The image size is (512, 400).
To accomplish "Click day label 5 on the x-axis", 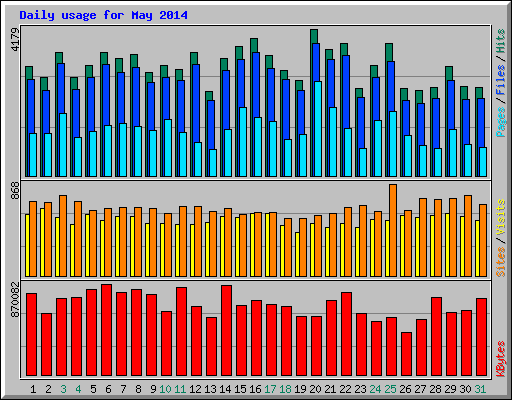I will (93, 389).
